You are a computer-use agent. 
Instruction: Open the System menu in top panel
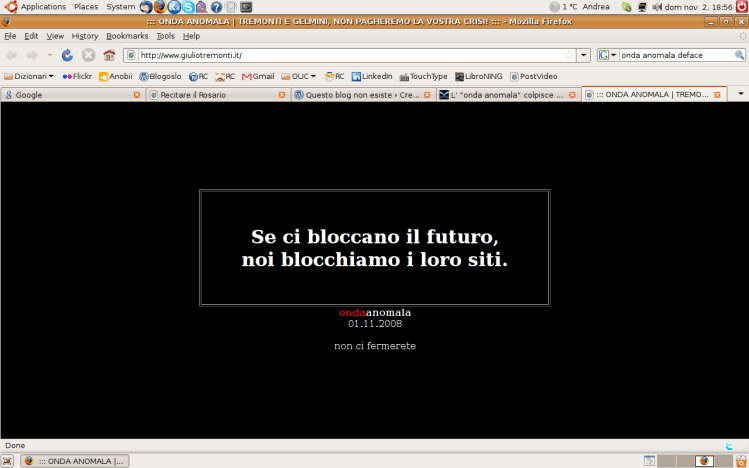[x=120, y=7]
